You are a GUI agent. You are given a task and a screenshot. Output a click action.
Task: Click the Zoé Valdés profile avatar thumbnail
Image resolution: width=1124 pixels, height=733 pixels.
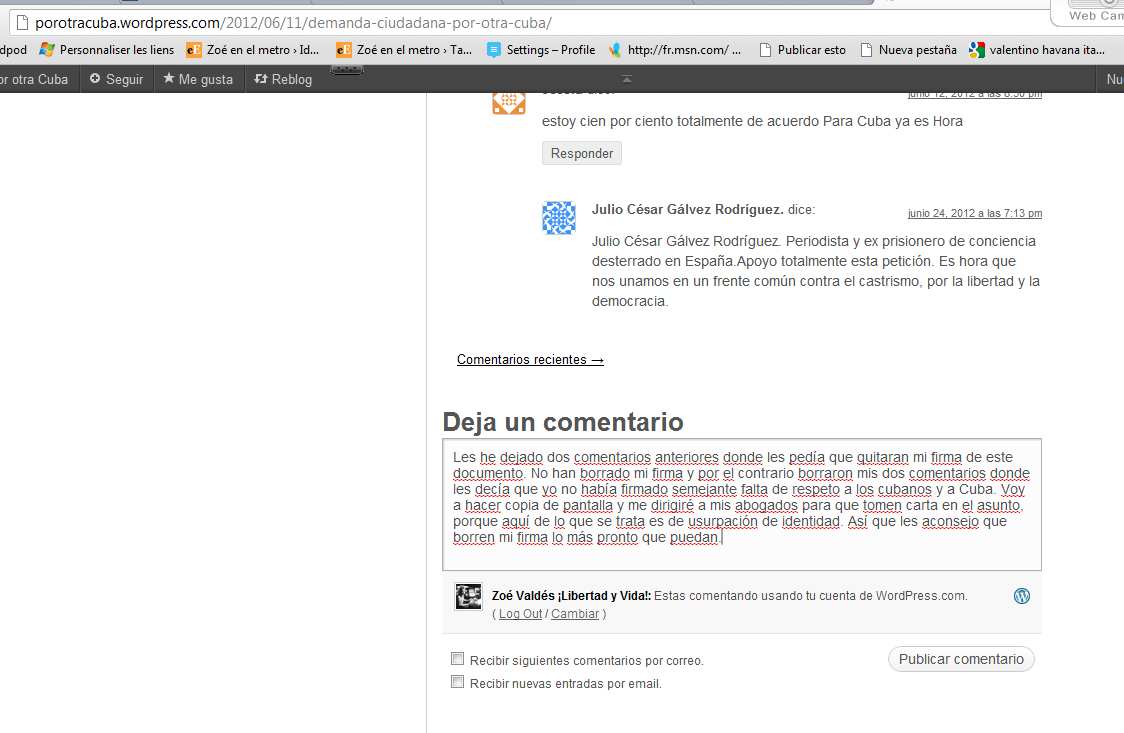coord(468,597)
